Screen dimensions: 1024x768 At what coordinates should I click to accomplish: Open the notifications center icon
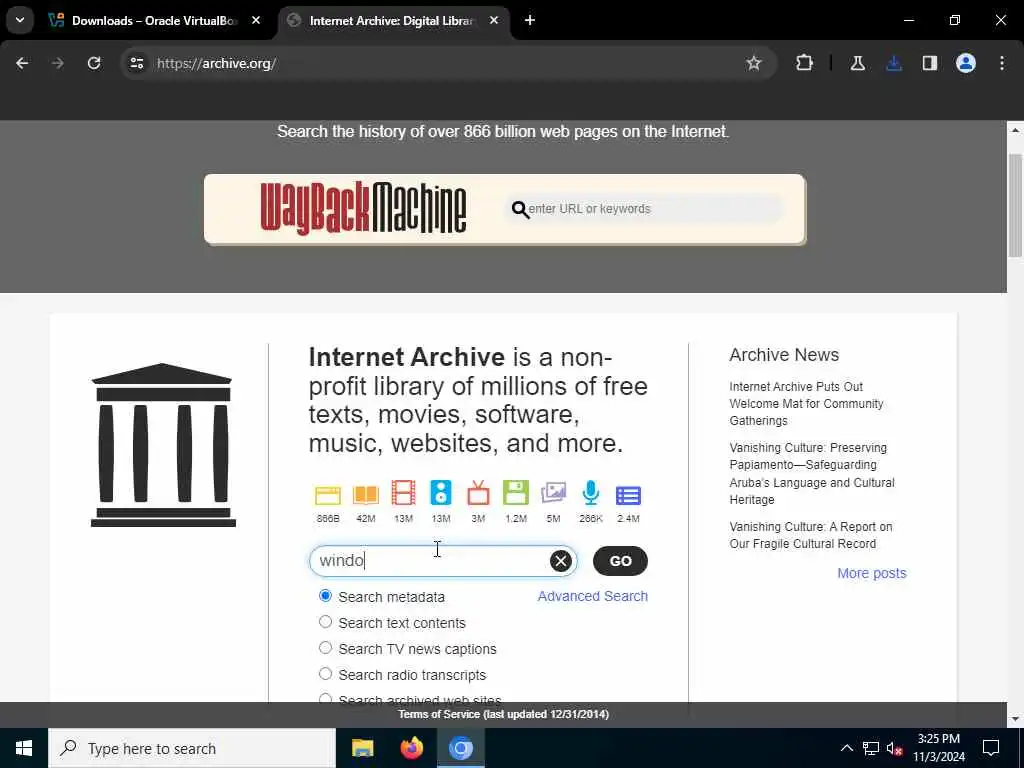click(x=991, y=748)
